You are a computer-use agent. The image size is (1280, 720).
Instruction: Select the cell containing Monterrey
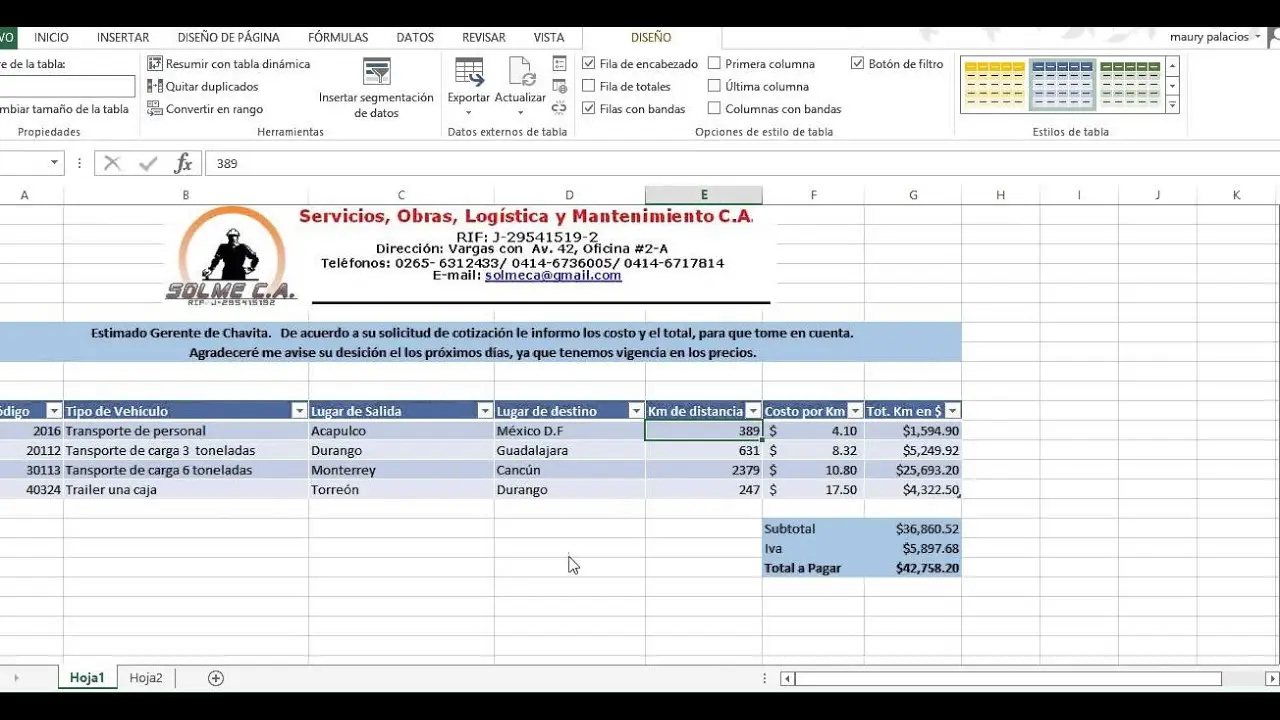click(x=401, y=470)
